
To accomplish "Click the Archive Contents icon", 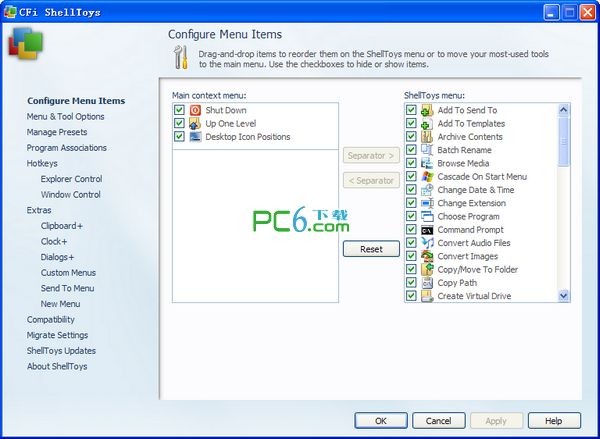I will click(x=427, y=137).
